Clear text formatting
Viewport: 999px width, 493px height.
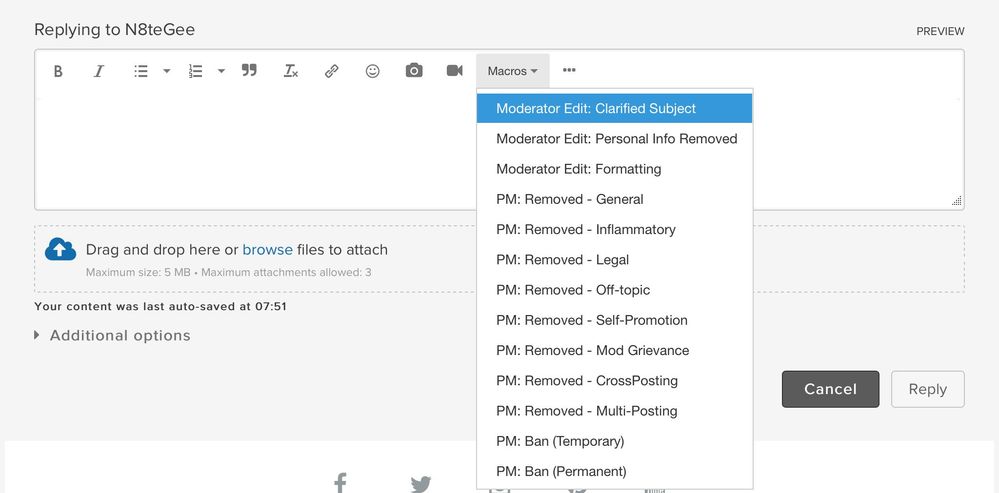(291, 71)
